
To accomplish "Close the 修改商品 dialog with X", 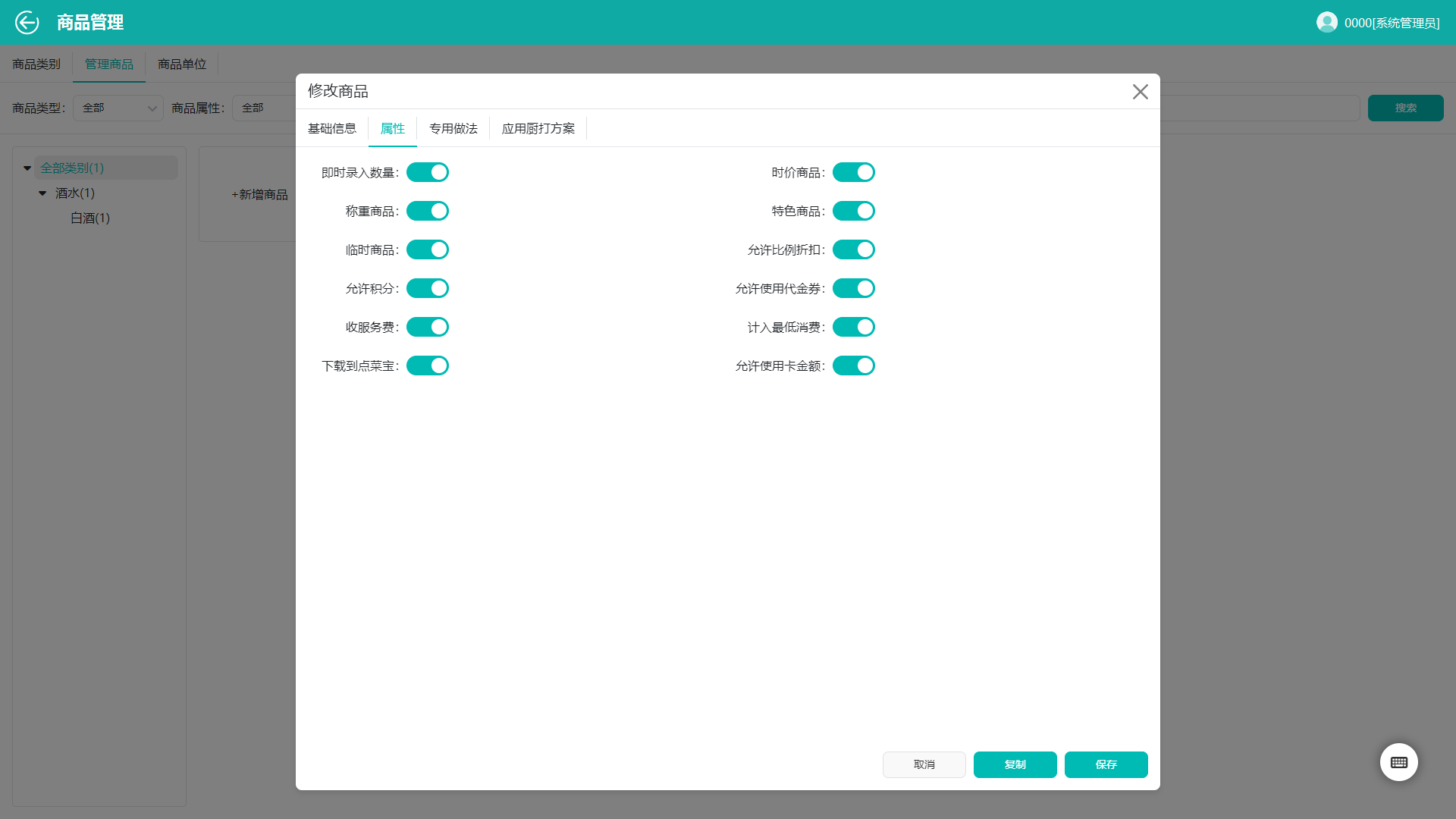I will [x=1141, y=92].
